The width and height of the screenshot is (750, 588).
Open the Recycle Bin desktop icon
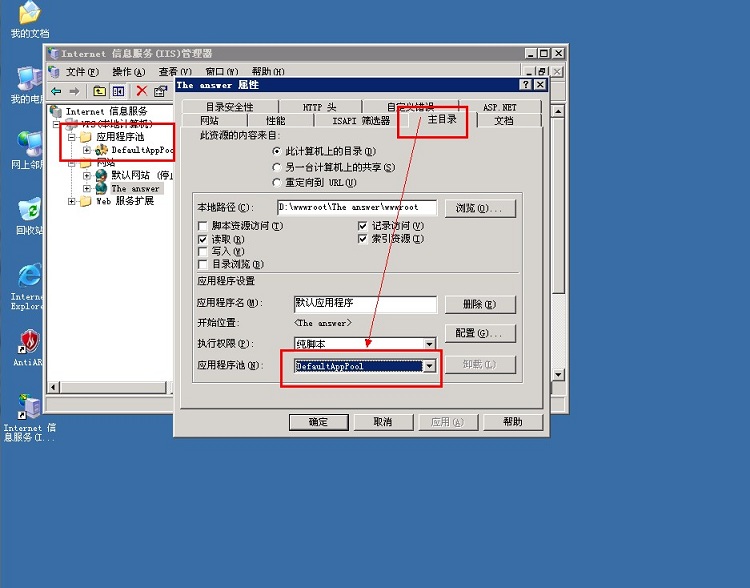pyautogui.click(x=30, y=210)
